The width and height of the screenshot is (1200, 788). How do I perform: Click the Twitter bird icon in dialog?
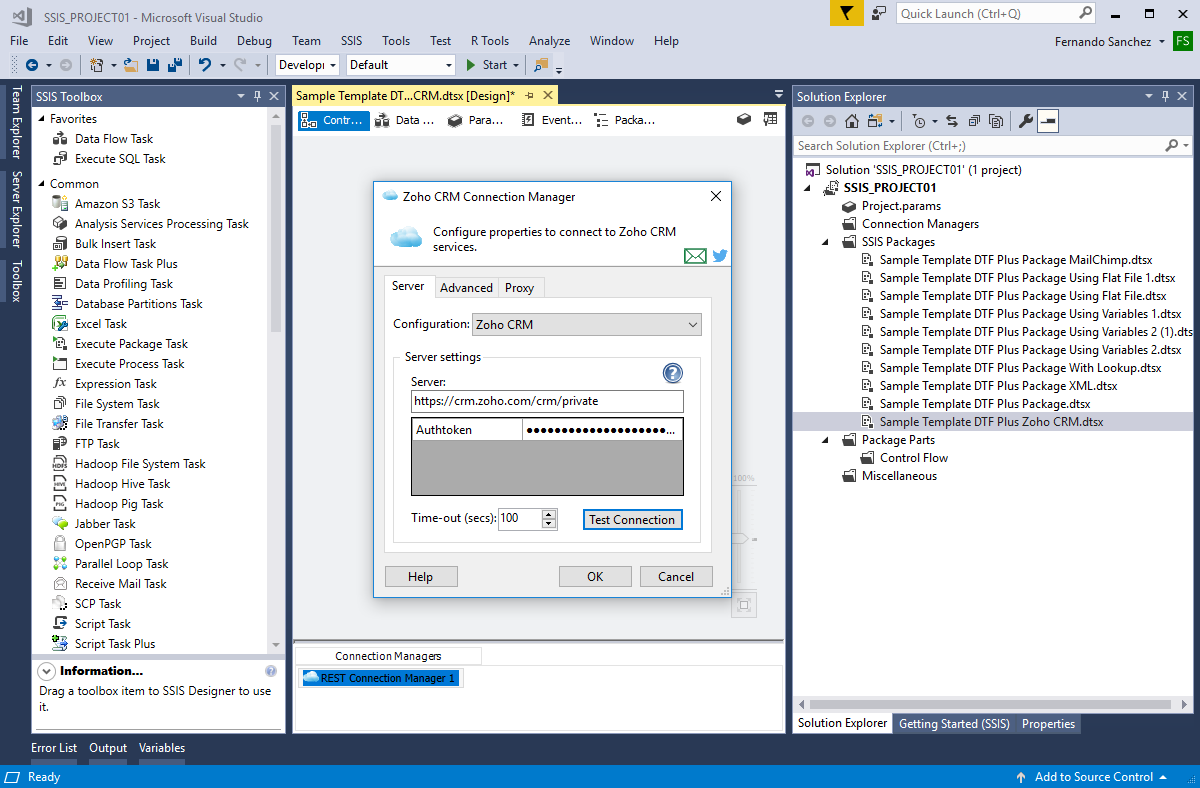click(719, 256)
